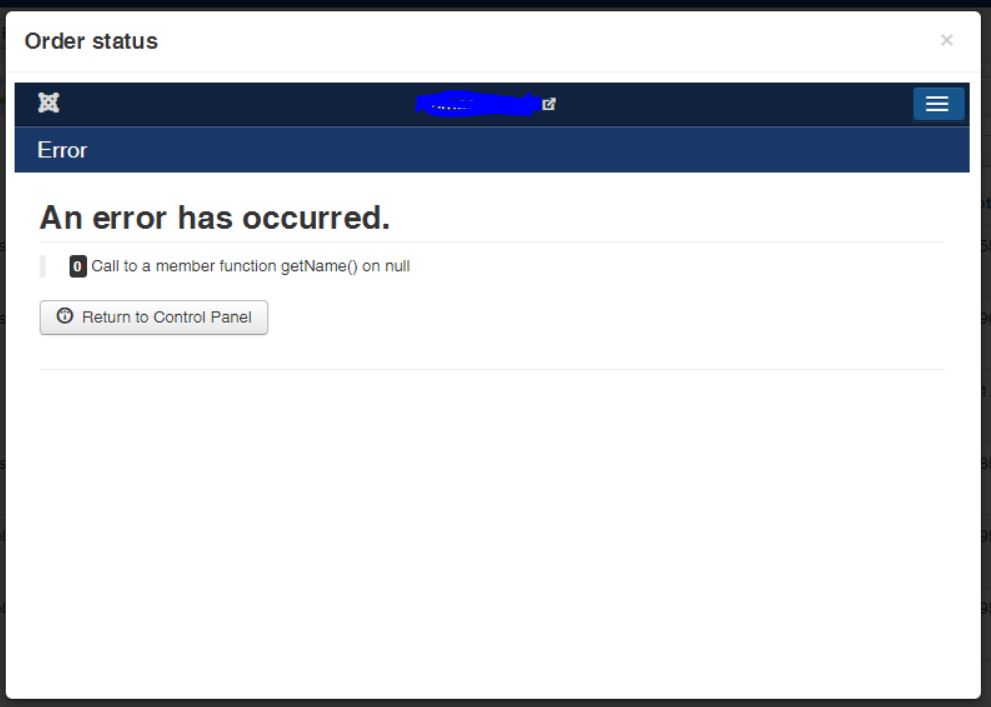Click the dashboard icon inside Return button

pyautogui.click(x=65, y=316)
